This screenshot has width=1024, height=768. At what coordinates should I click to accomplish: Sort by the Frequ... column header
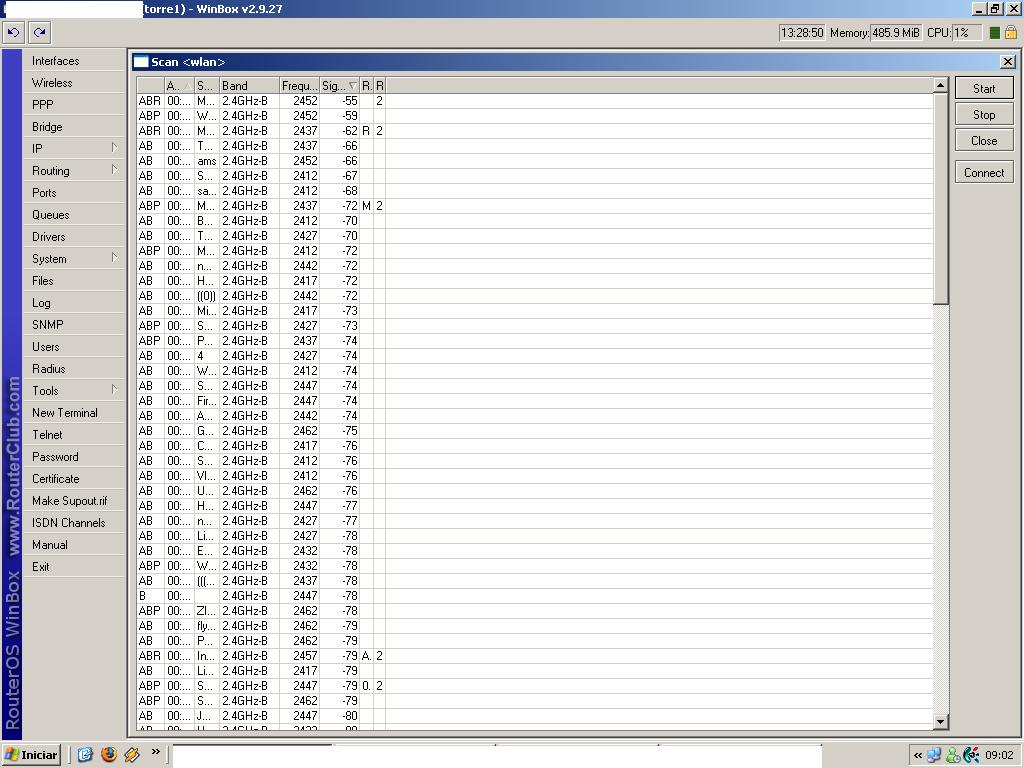(x=300, y=86)
